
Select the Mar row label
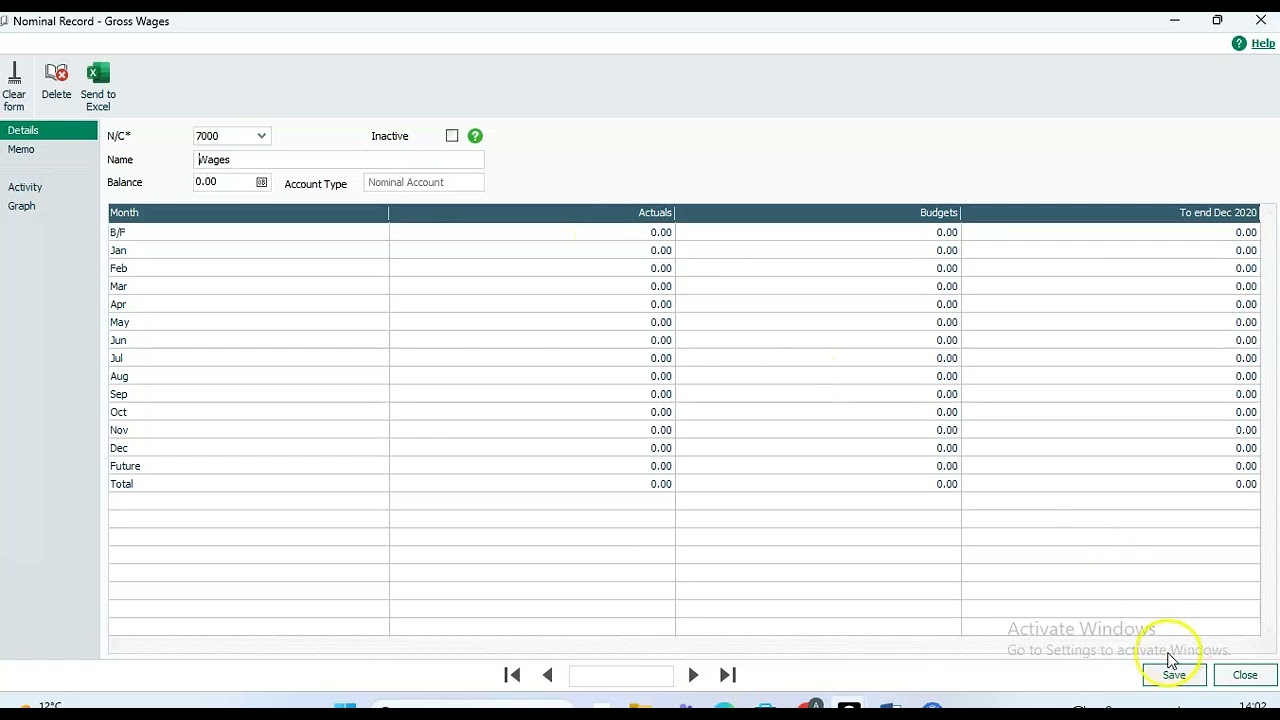coord(118,286)
